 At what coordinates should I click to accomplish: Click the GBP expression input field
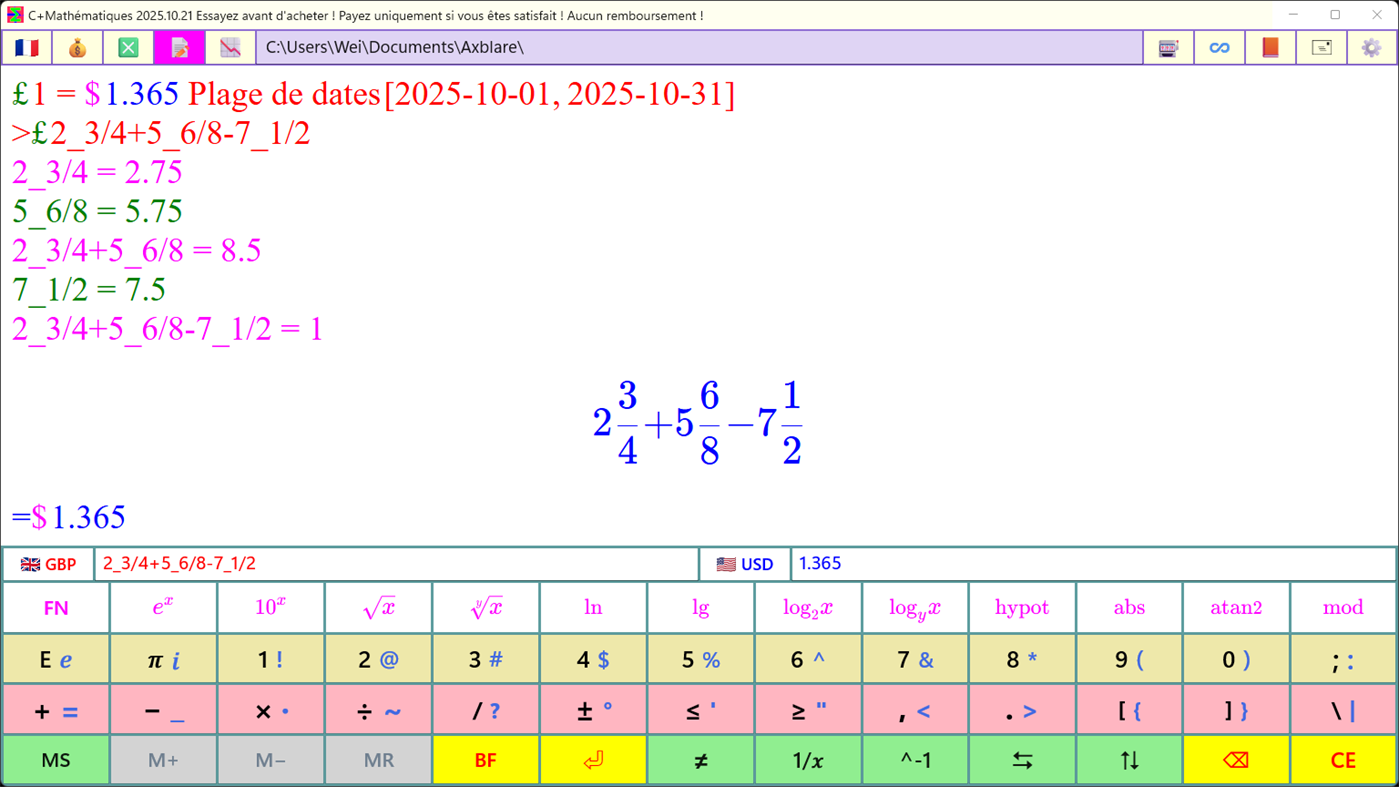(x=395, y=563)
